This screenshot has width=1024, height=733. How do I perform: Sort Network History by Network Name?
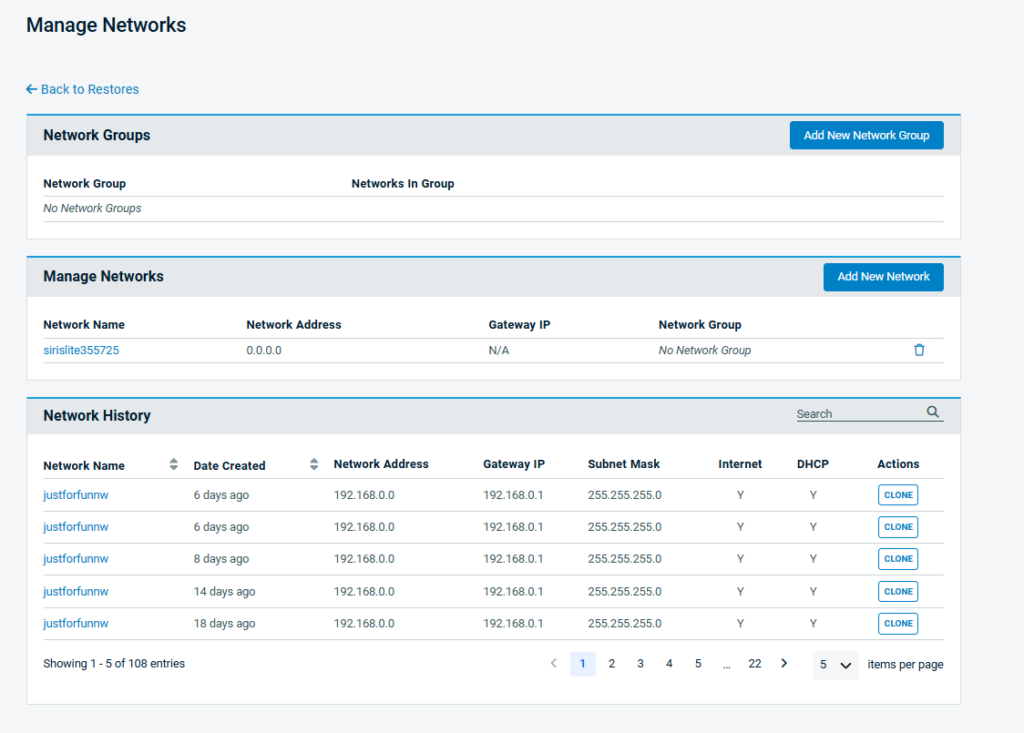173,464
